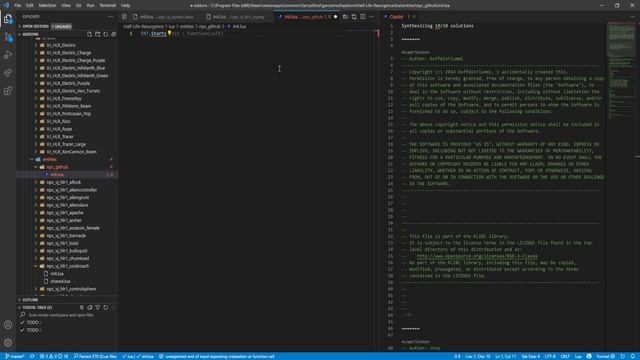Screen dimensions: 640x360
Task: Open the Edit menu
Action: pyautogui.click(x=30, y=5)
